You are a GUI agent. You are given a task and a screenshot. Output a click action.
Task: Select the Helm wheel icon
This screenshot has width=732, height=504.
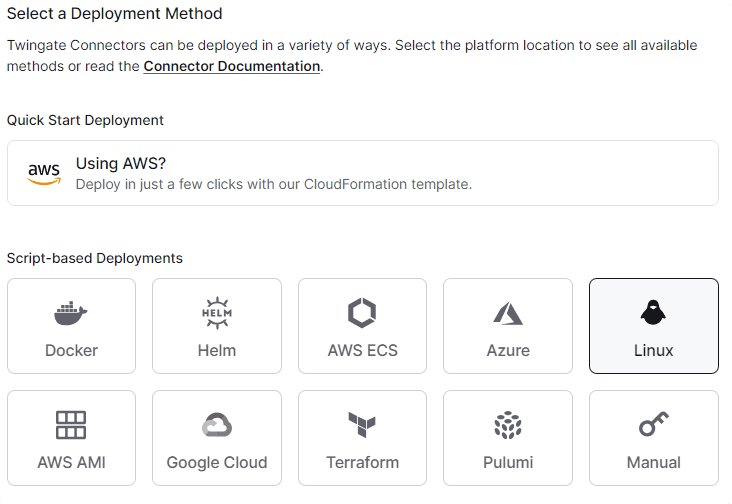coord(217,313)
